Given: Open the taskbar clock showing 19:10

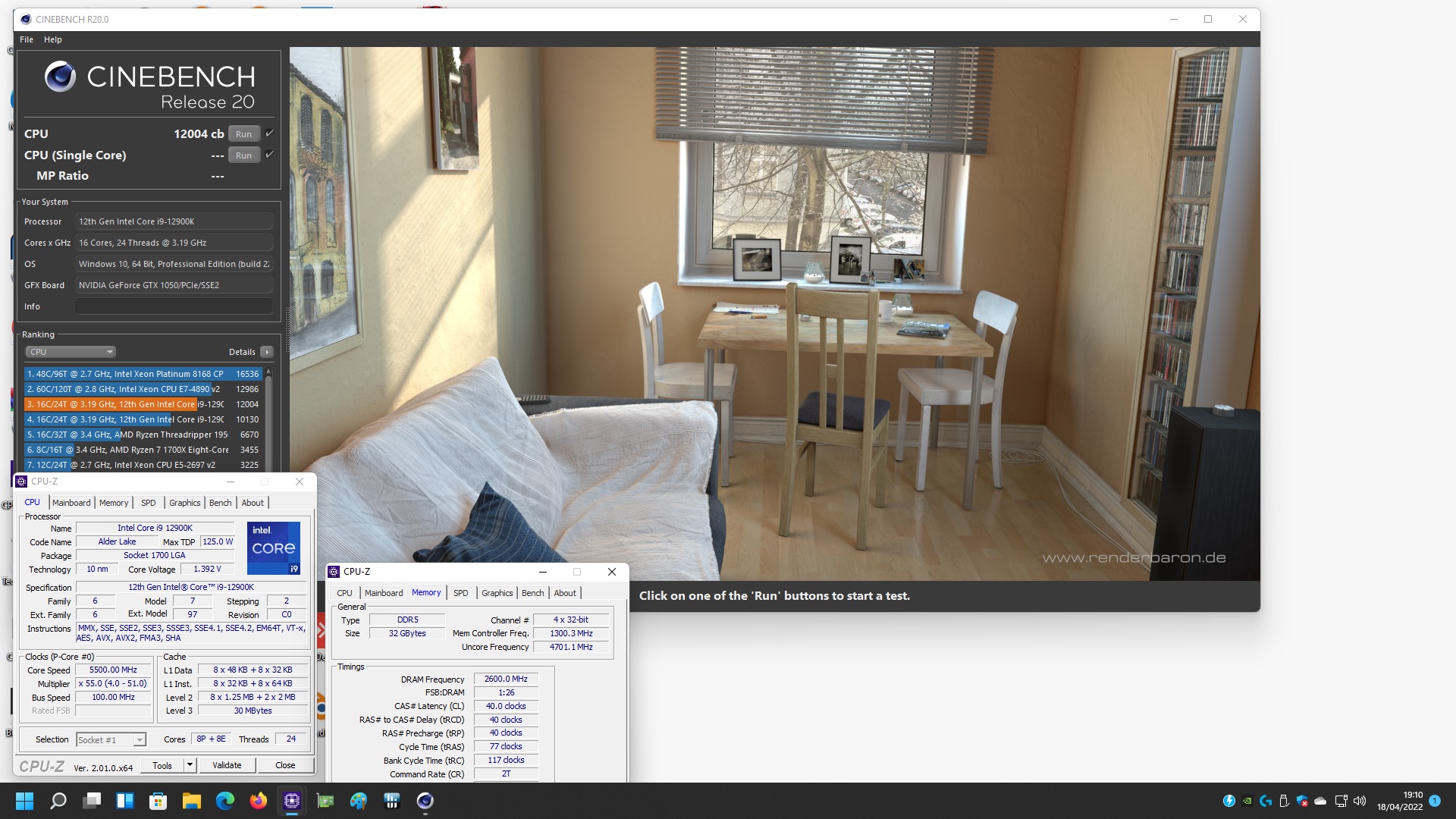Looking at the screenshot, I should click(1400, 801).
